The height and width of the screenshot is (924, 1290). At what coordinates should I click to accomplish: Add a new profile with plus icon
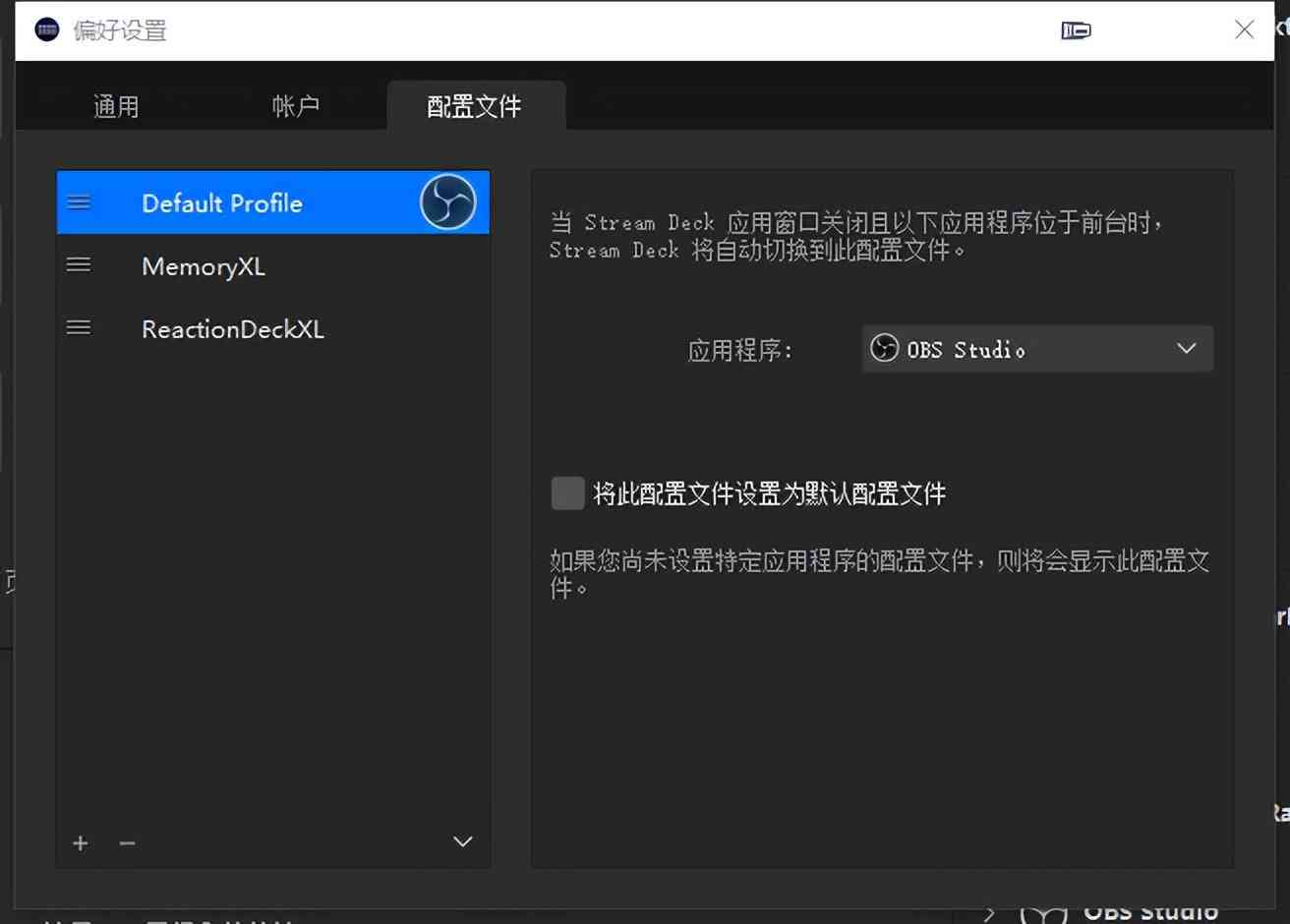click(x=81, y=843)
